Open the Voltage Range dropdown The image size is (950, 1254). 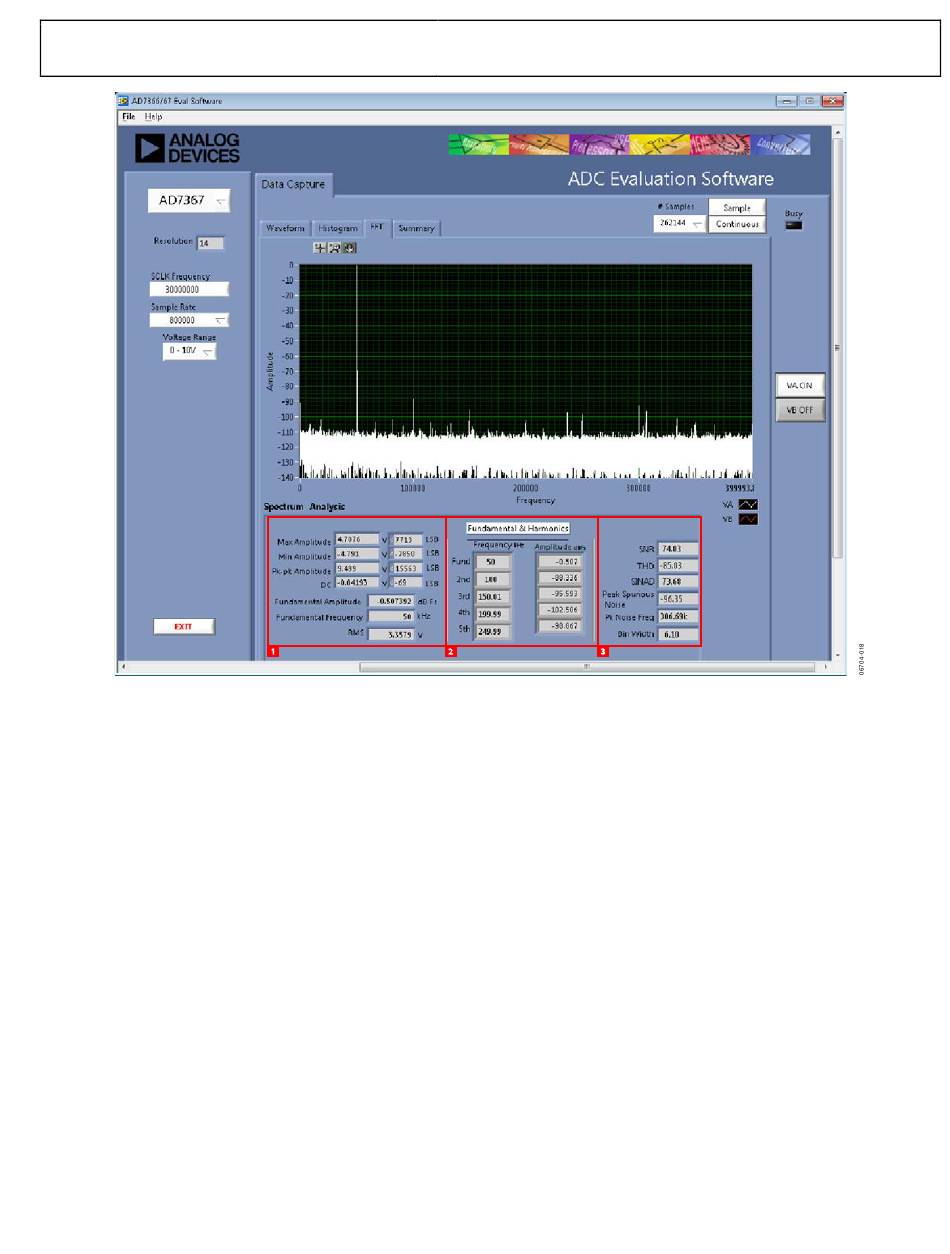click(x=189, y=352)
